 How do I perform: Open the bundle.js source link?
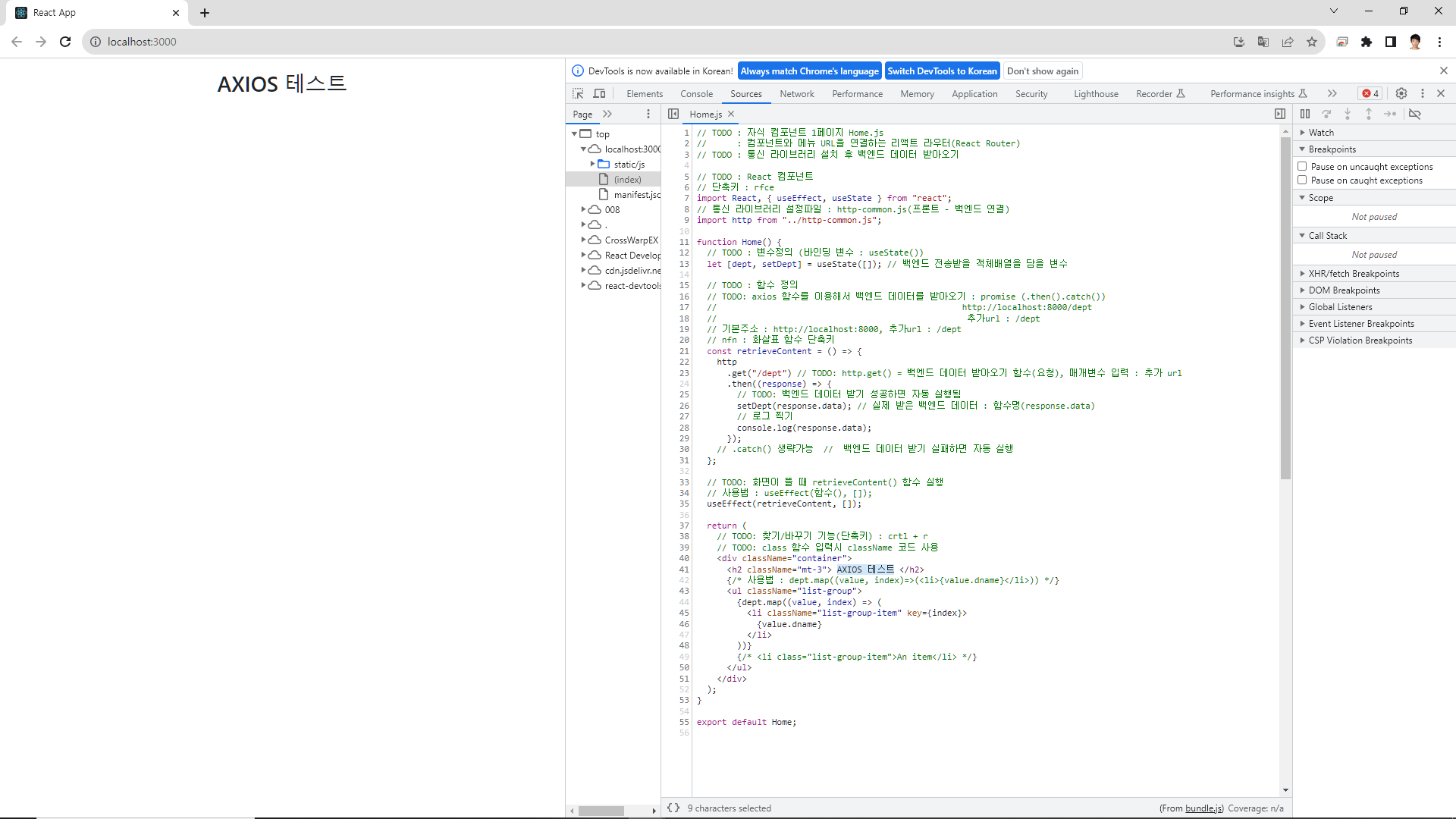(1203, 808)
